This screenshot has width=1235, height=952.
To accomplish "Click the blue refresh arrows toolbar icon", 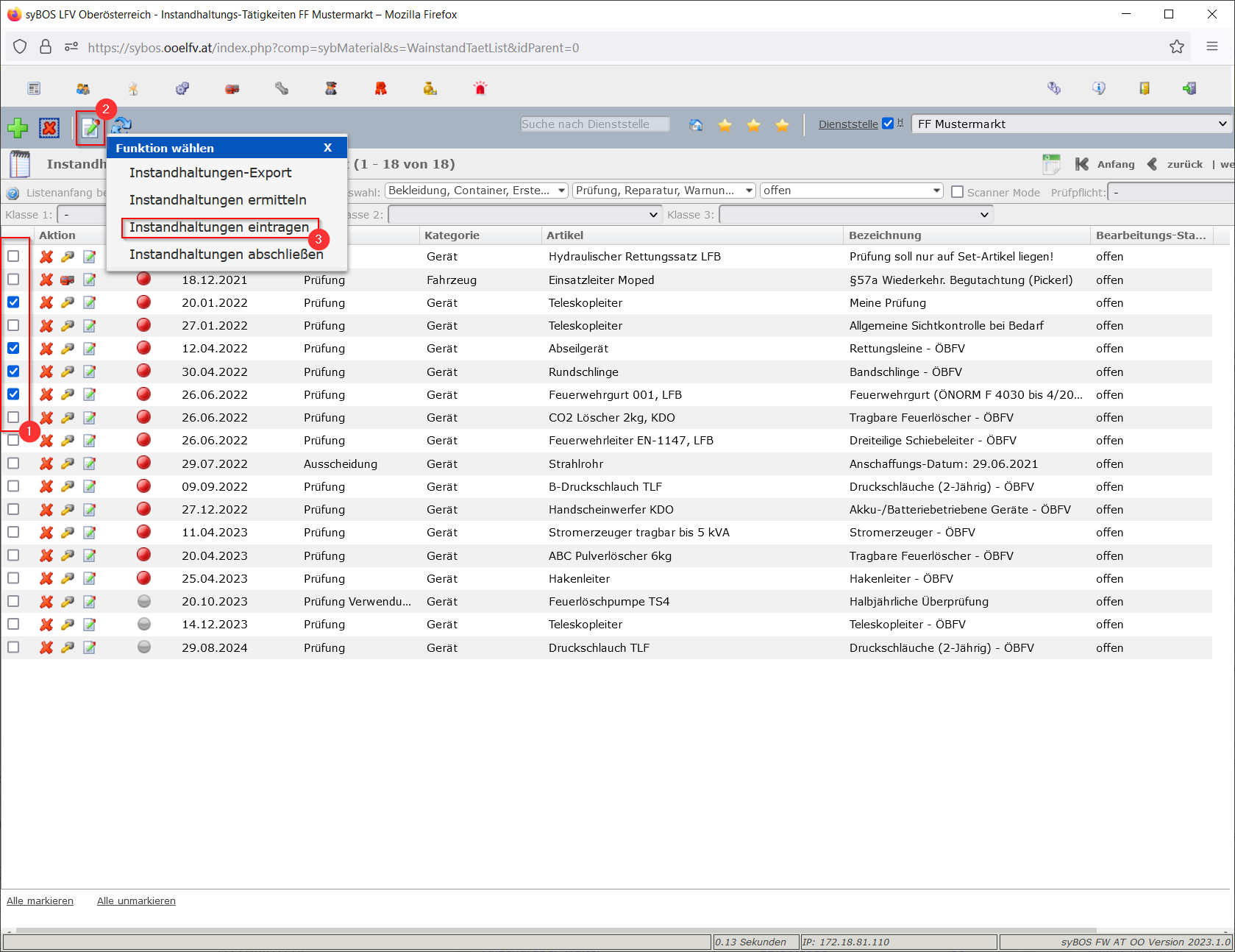I will click(122, 127).
